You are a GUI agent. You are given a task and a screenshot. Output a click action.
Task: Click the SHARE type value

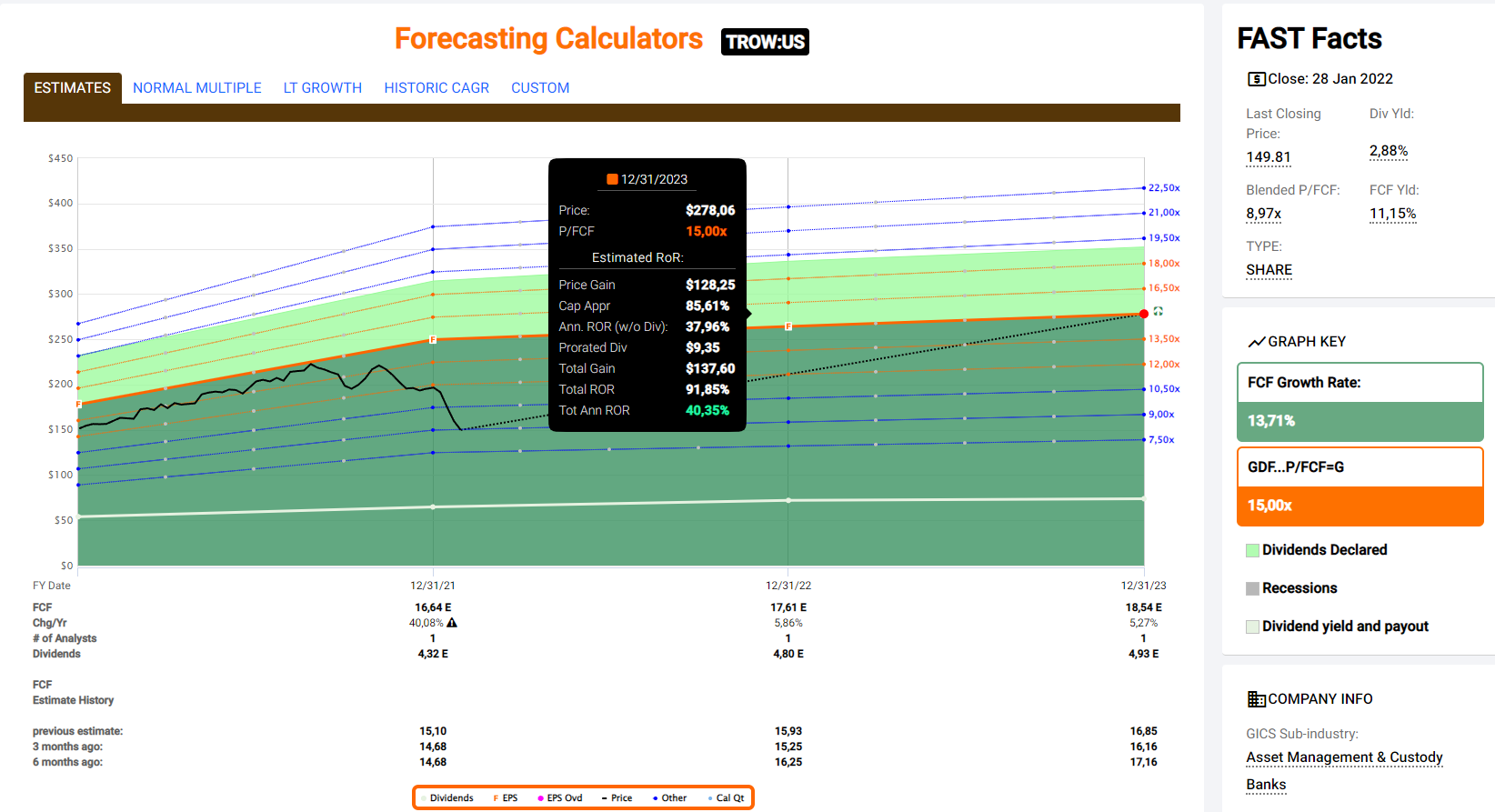tap(1269, 270)
